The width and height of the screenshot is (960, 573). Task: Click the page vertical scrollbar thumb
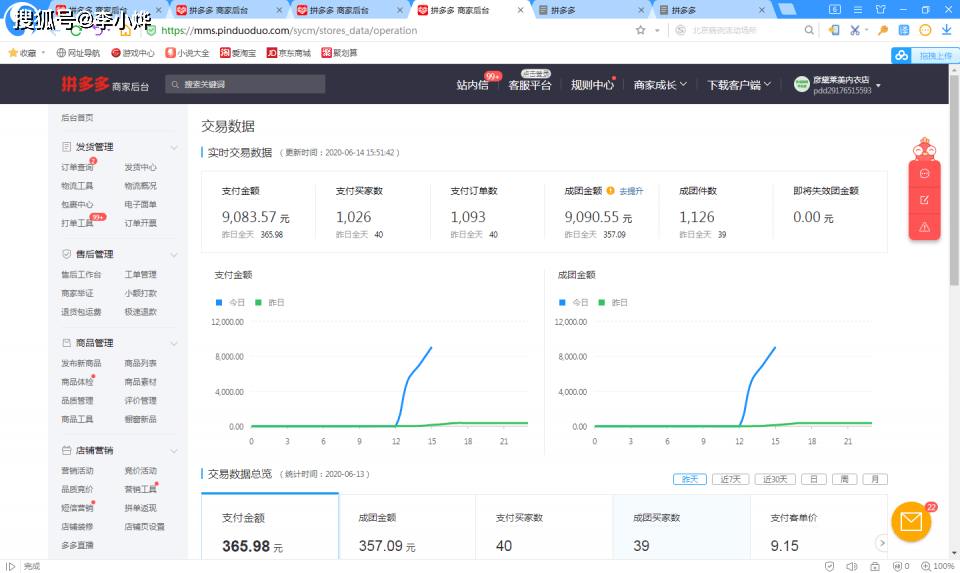[x=954, y=179]
